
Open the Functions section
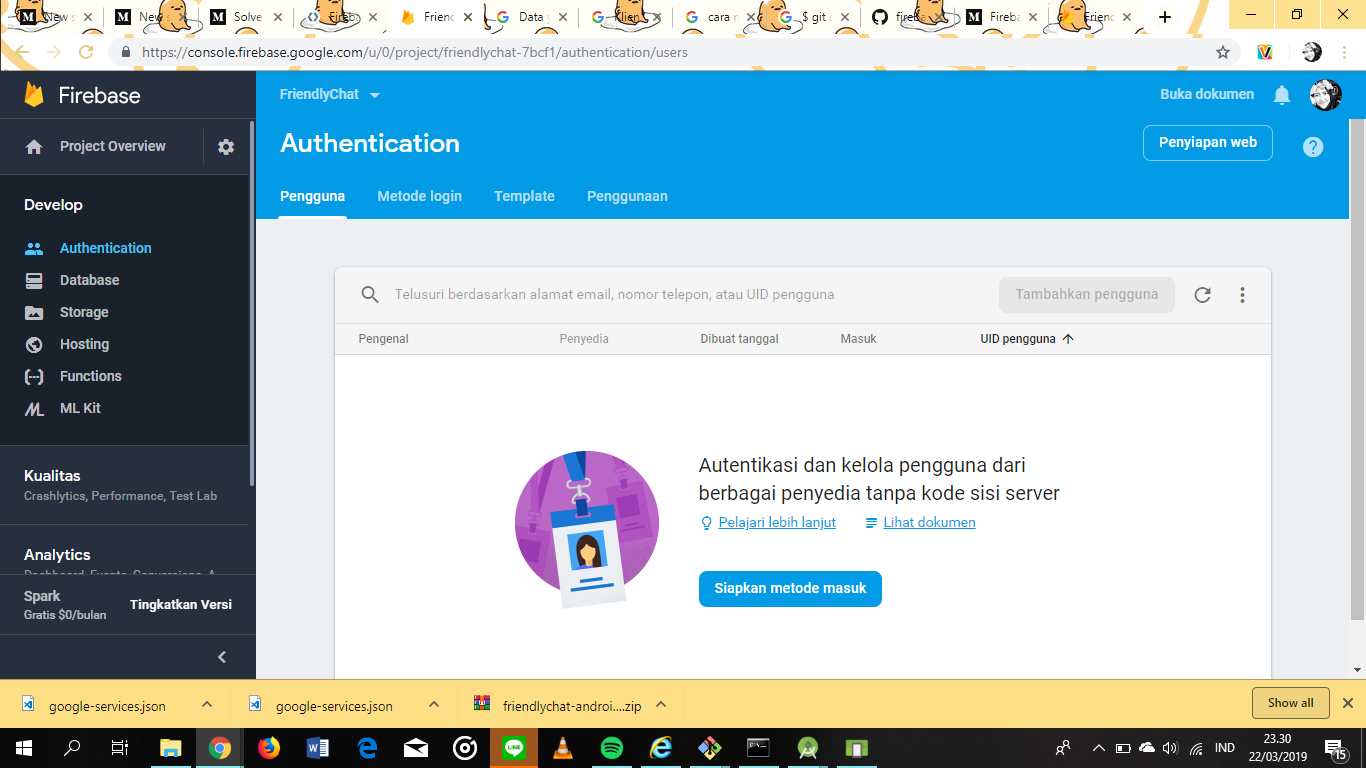(x=90, y=376)
